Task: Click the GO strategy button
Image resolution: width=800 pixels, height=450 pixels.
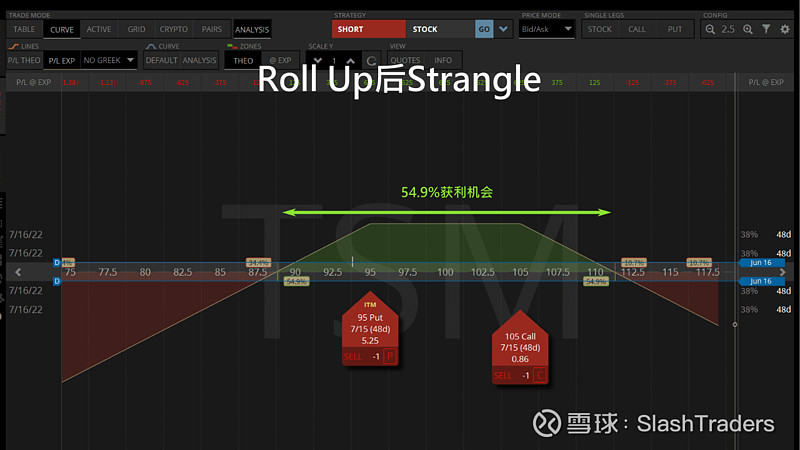Action: point(484,29)
